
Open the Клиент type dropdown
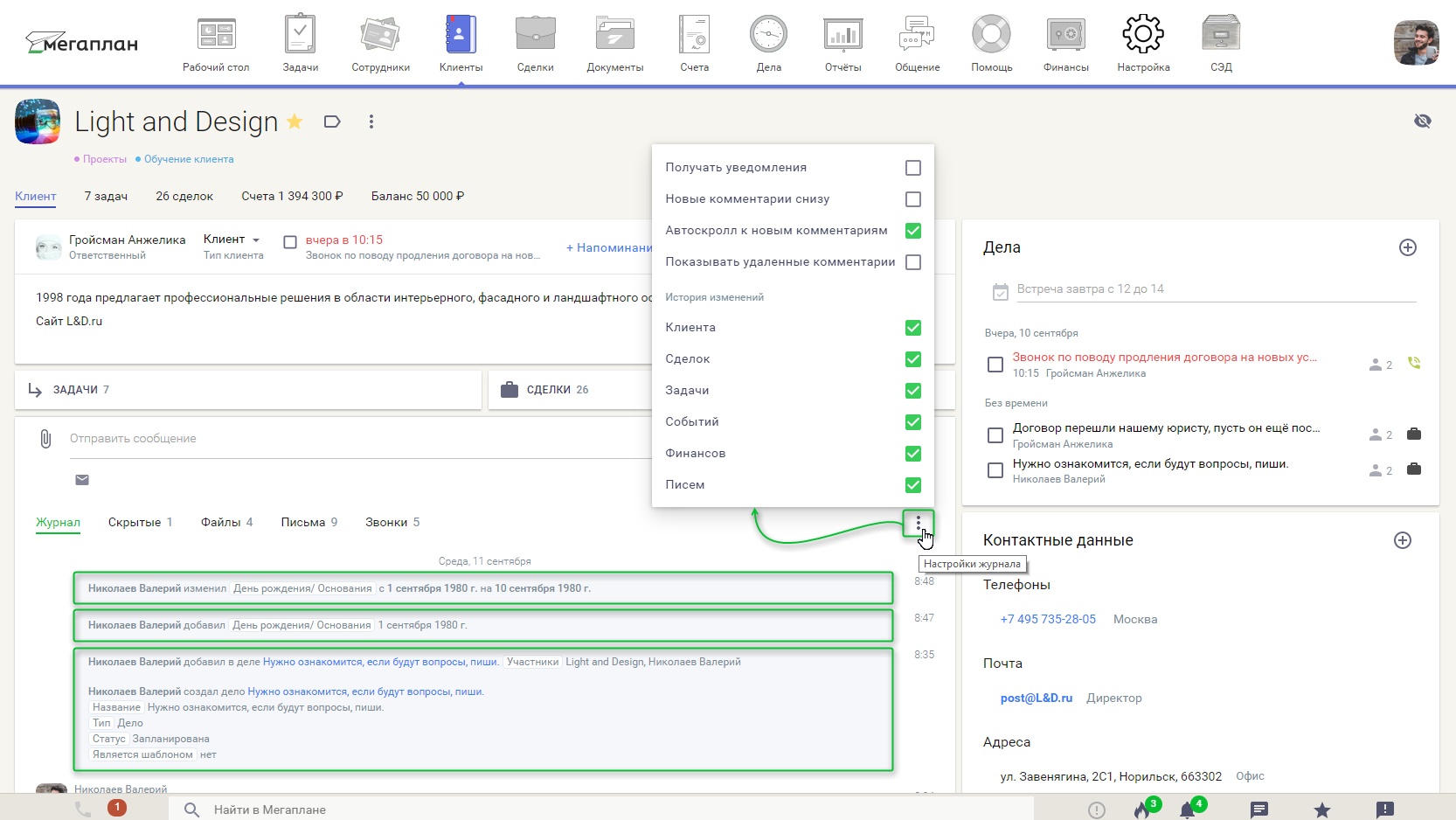click(232, 240)
